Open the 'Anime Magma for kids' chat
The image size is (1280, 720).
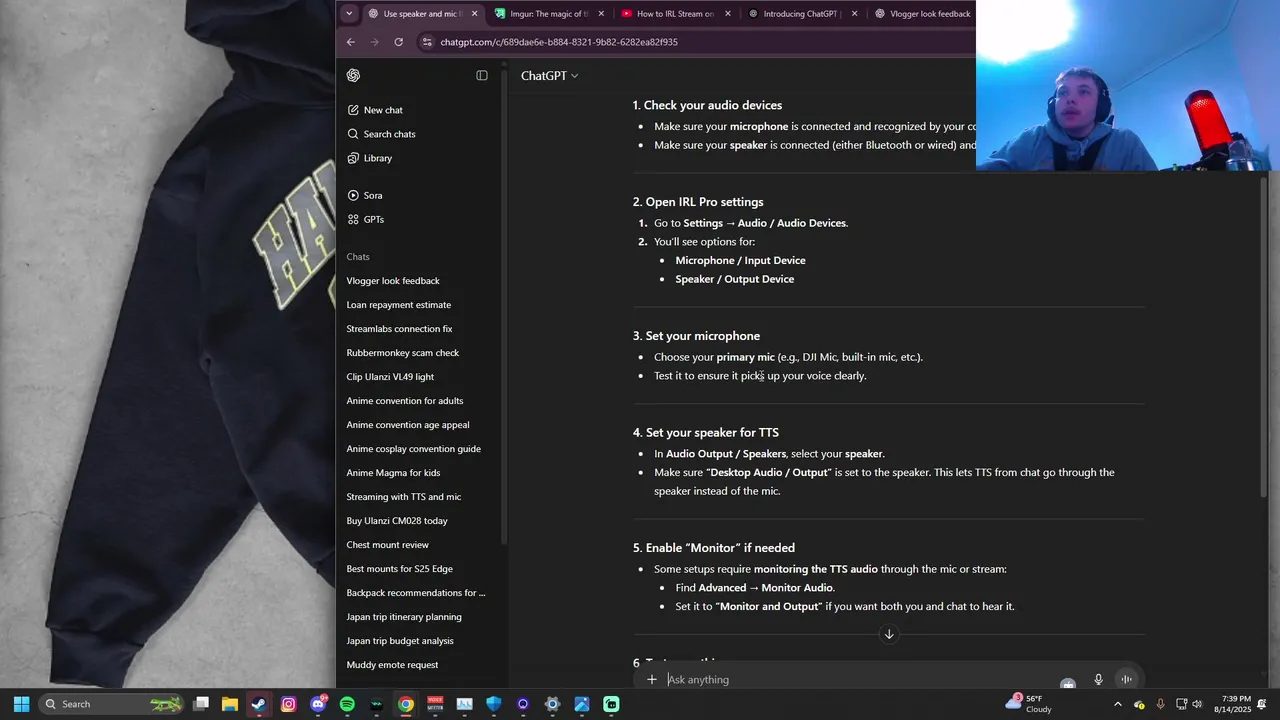tap(393, 473)
